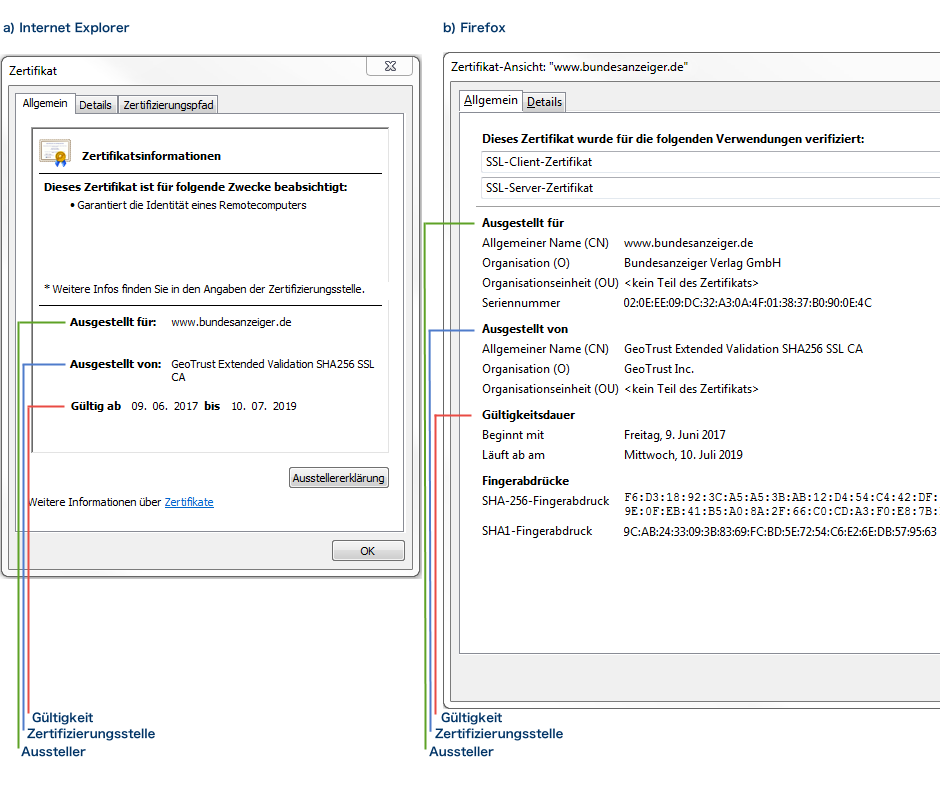Viewport: 940px width, 800px height.
Task: Click the Ausstellererklärung button
Action: point(339,478)
